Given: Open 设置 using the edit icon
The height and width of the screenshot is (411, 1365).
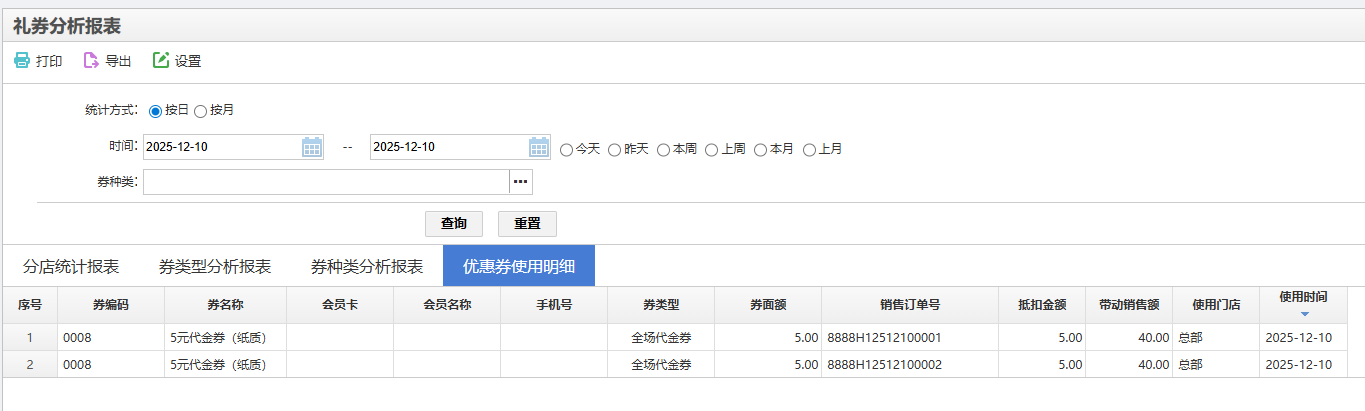Looking at the screenshot, I should (160, 61).
